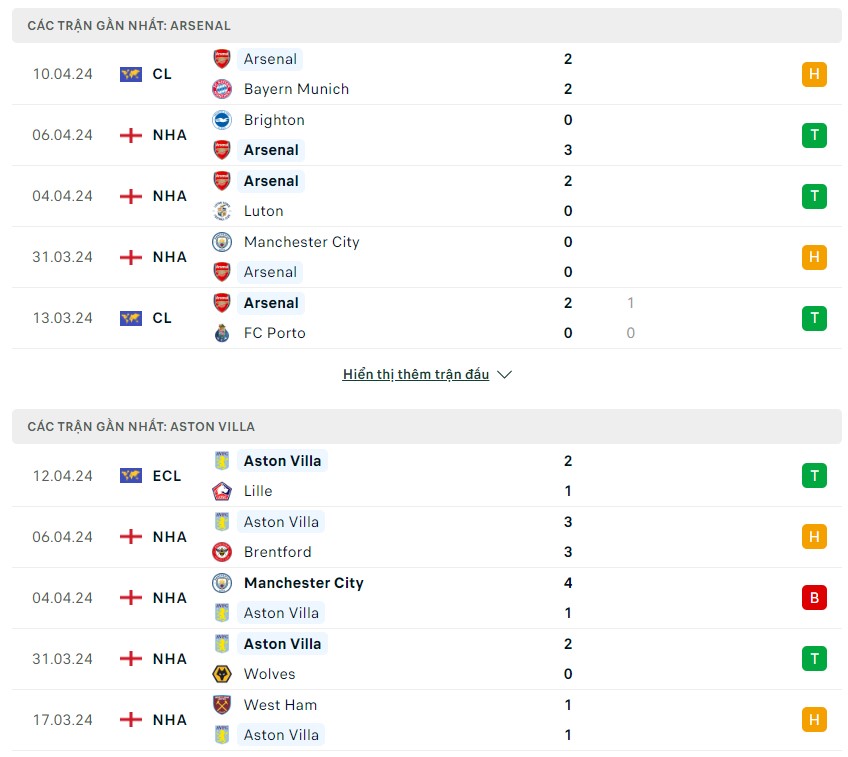Select the Aston Villa team name against Wolves
This screenshot has width=848, height=757.
point(282,644)
